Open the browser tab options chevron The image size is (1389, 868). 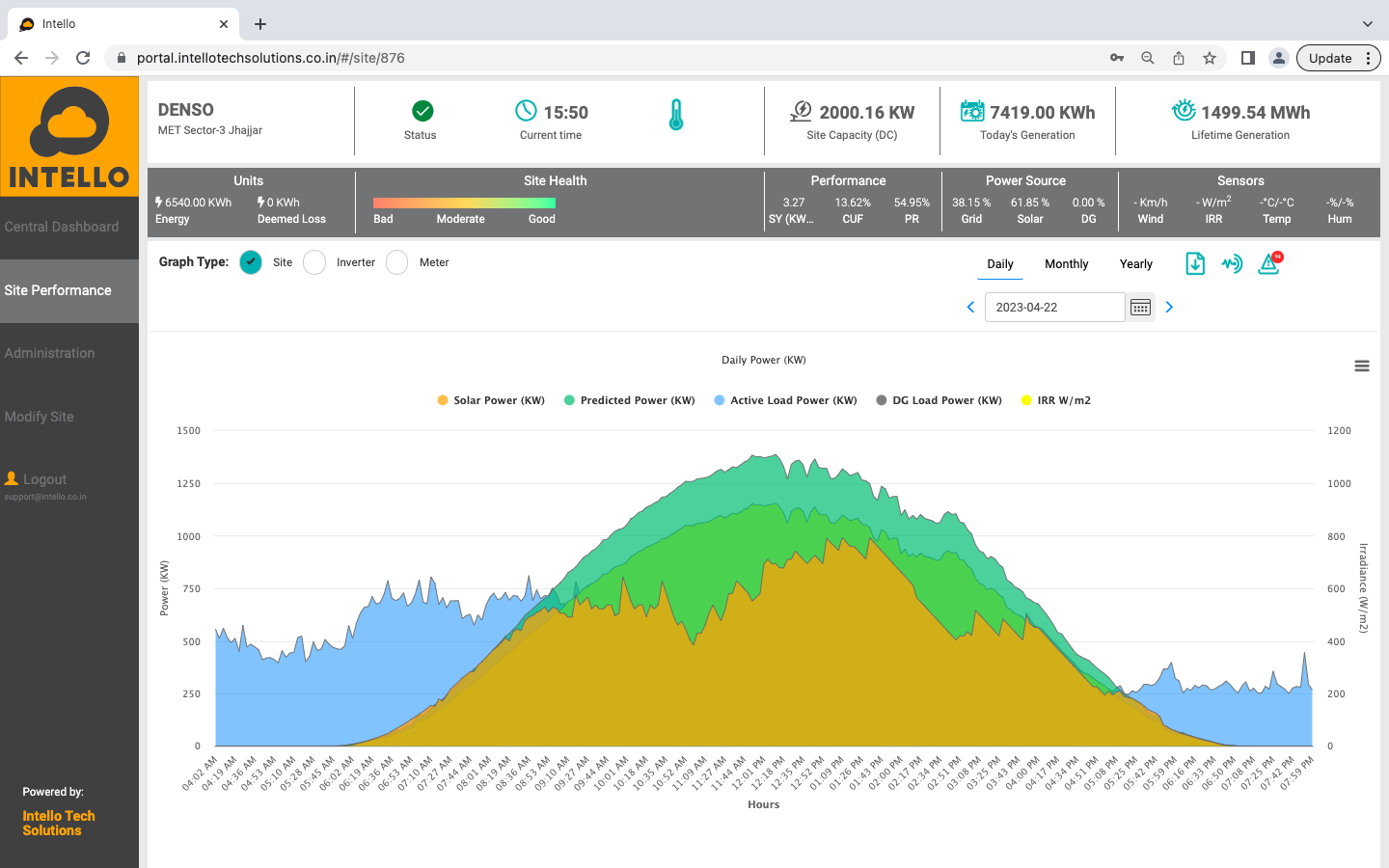(x=1368, y=23)
